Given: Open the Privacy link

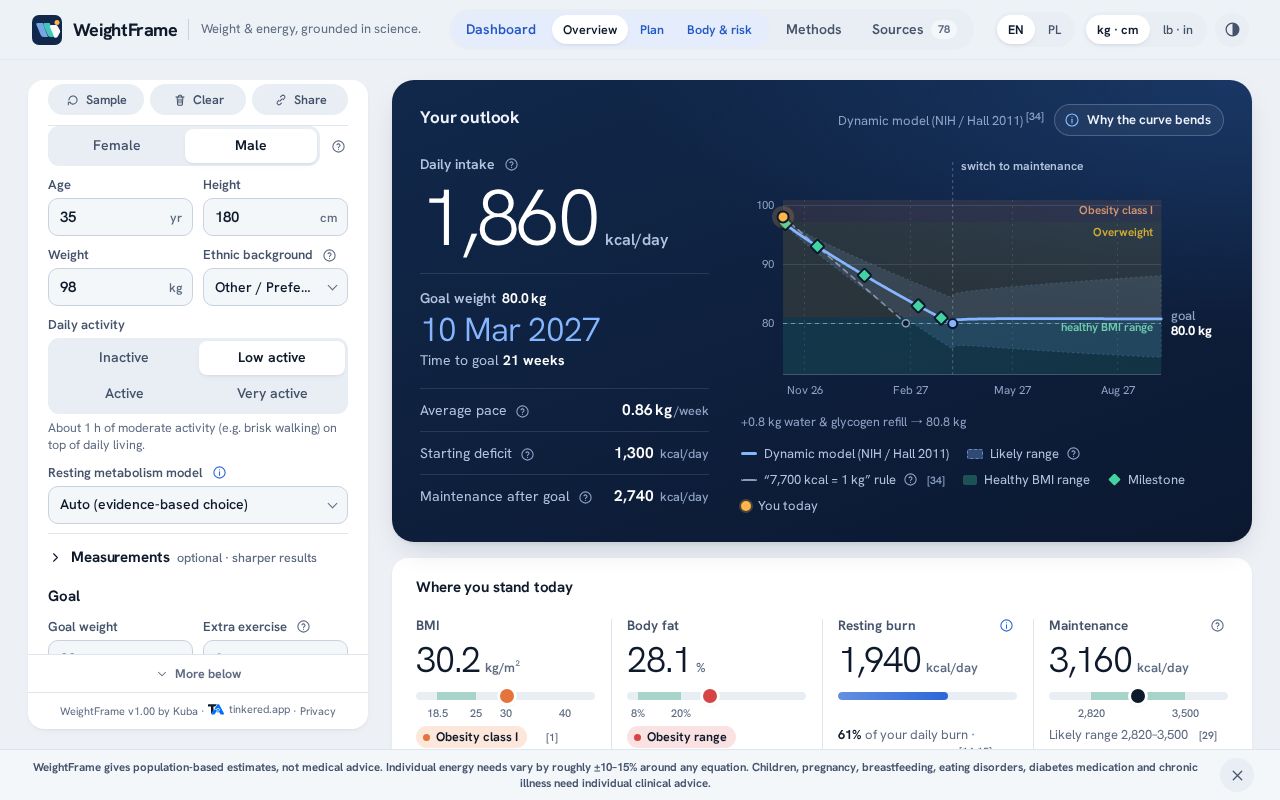Looking at the screenshot, I should click(318, 711).
